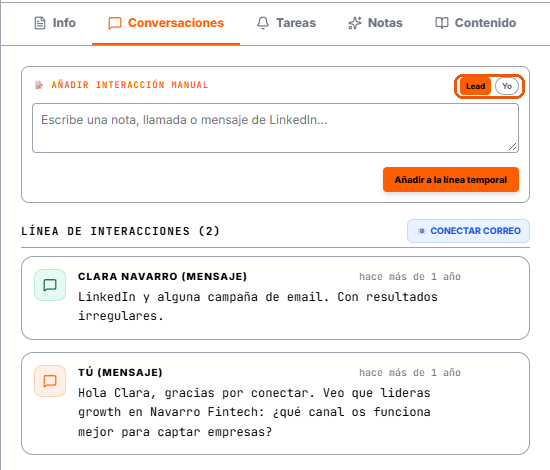This screenshot has width=550, height=470.
Task: Click the icon inside Conectar Correo button
Action: tap(422, 231)
